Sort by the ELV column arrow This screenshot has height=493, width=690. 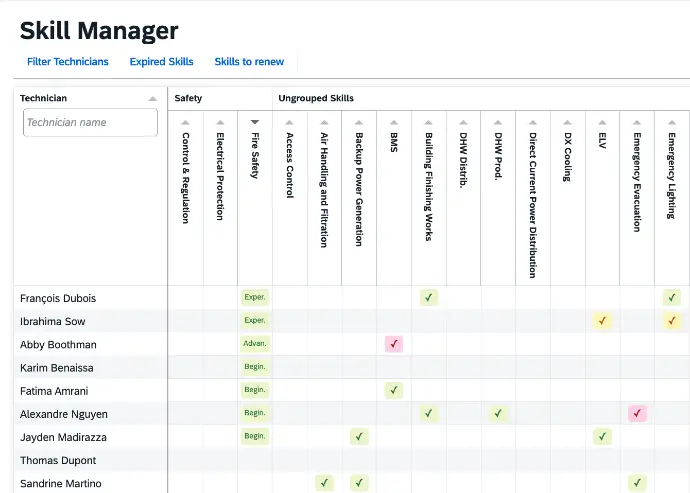tap(602, 122)
